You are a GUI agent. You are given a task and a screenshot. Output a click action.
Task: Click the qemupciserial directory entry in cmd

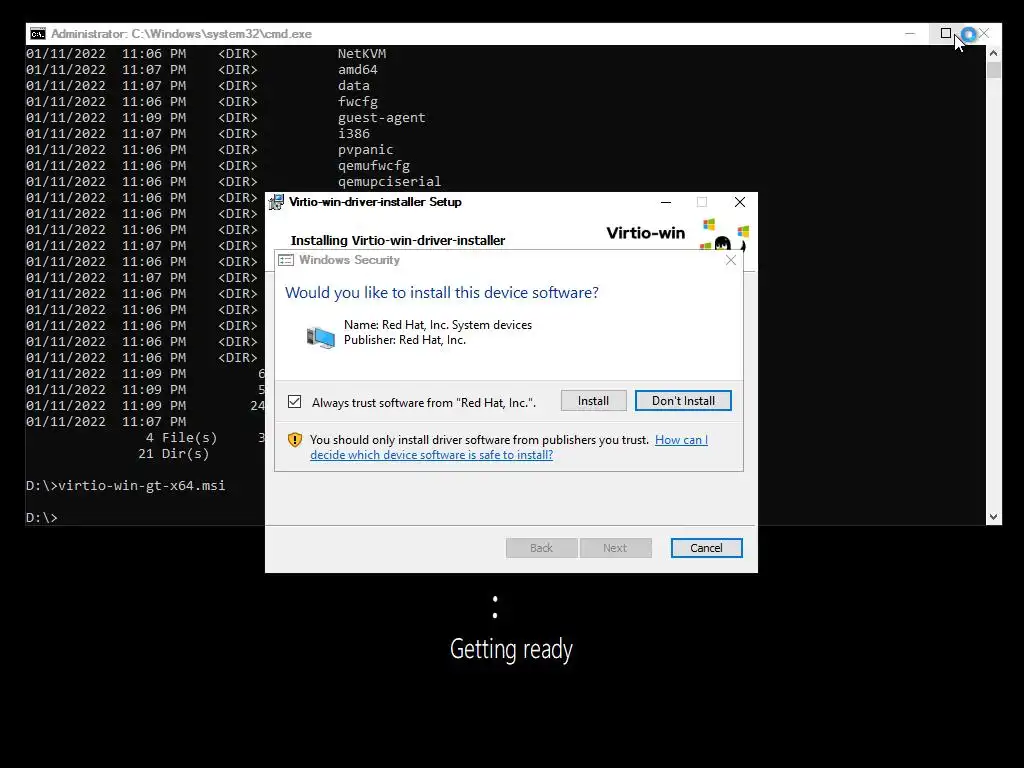(389, 182)
